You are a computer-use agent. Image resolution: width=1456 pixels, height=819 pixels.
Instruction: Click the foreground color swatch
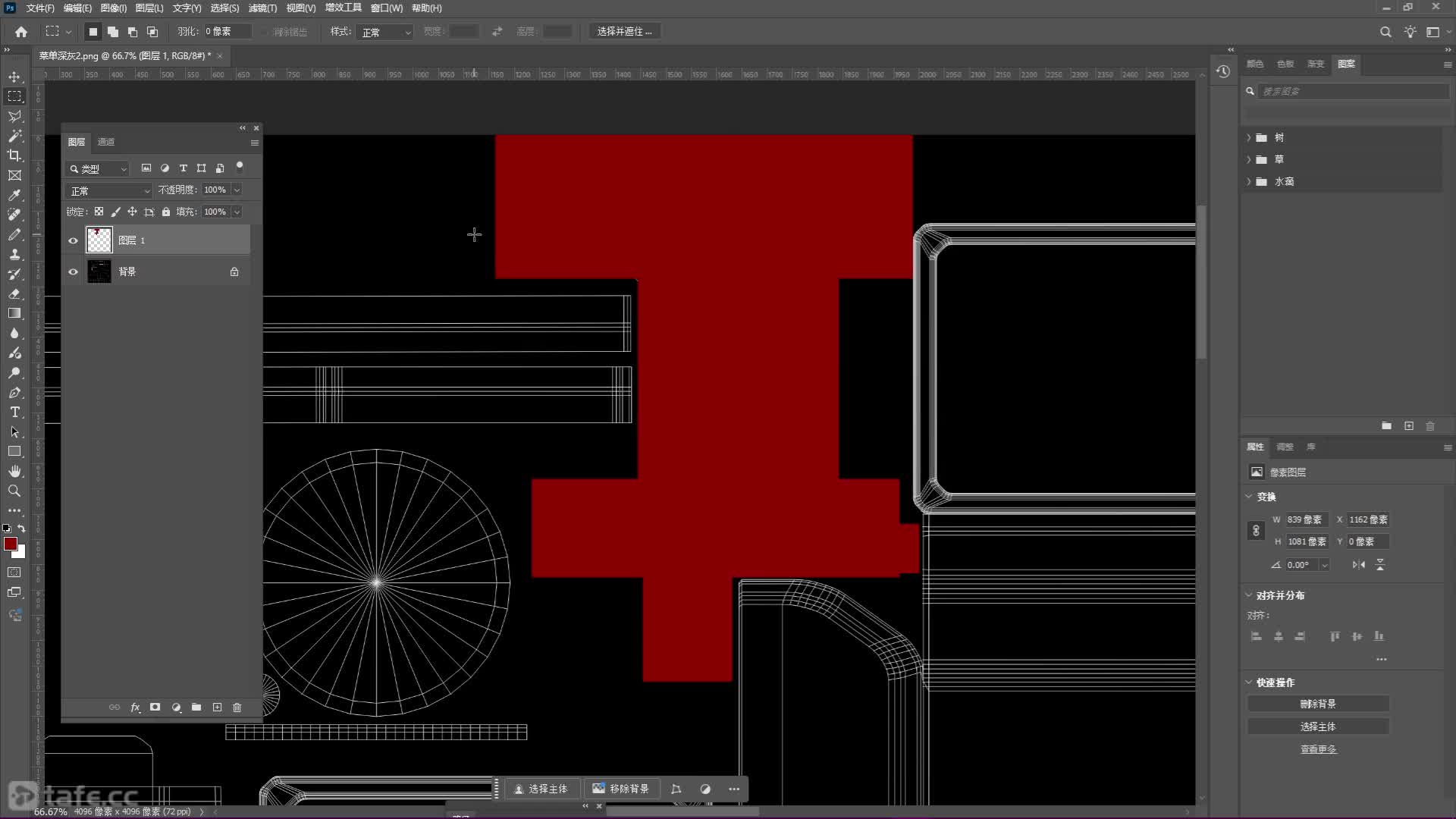[10, 543]
